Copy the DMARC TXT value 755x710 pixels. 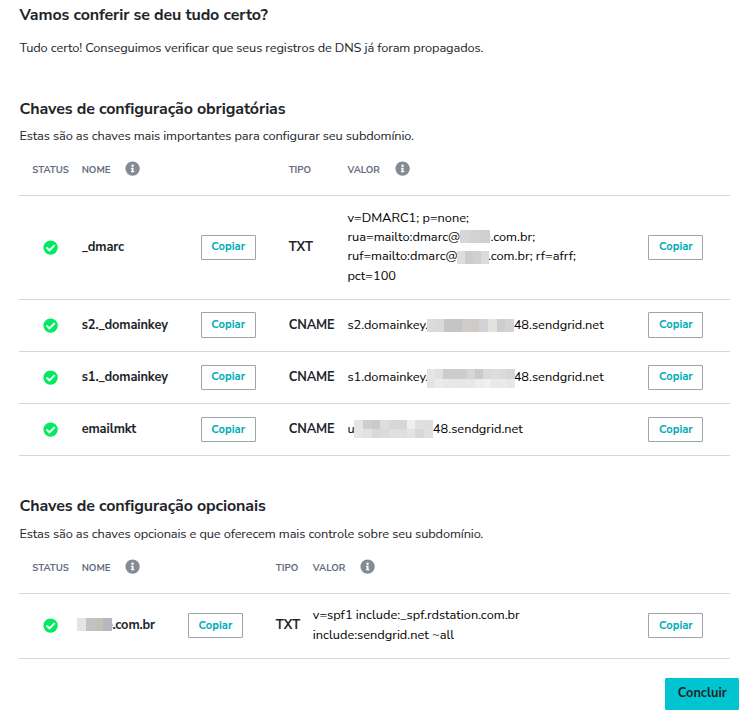(x=675, y=247)
